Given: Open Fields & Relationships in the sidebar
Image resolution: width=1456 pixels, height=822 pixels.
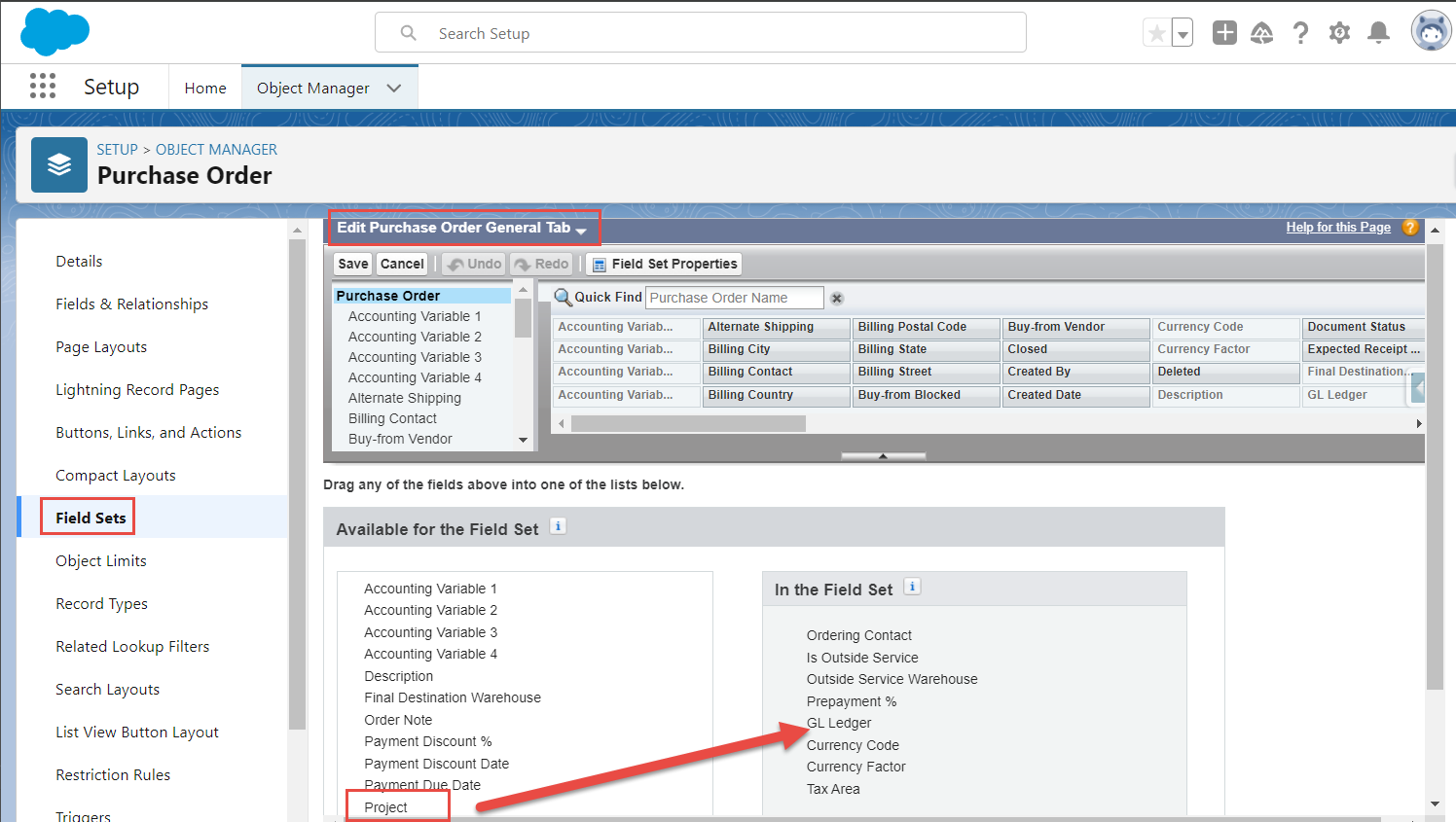Looking at the screenshot, I should click(x=132, y=304).
